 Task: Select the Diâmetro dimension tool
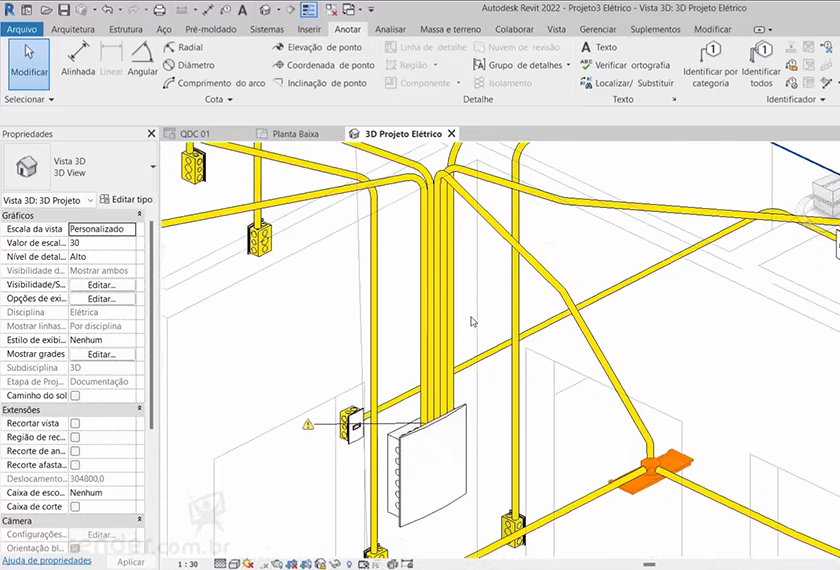point(188,65)
